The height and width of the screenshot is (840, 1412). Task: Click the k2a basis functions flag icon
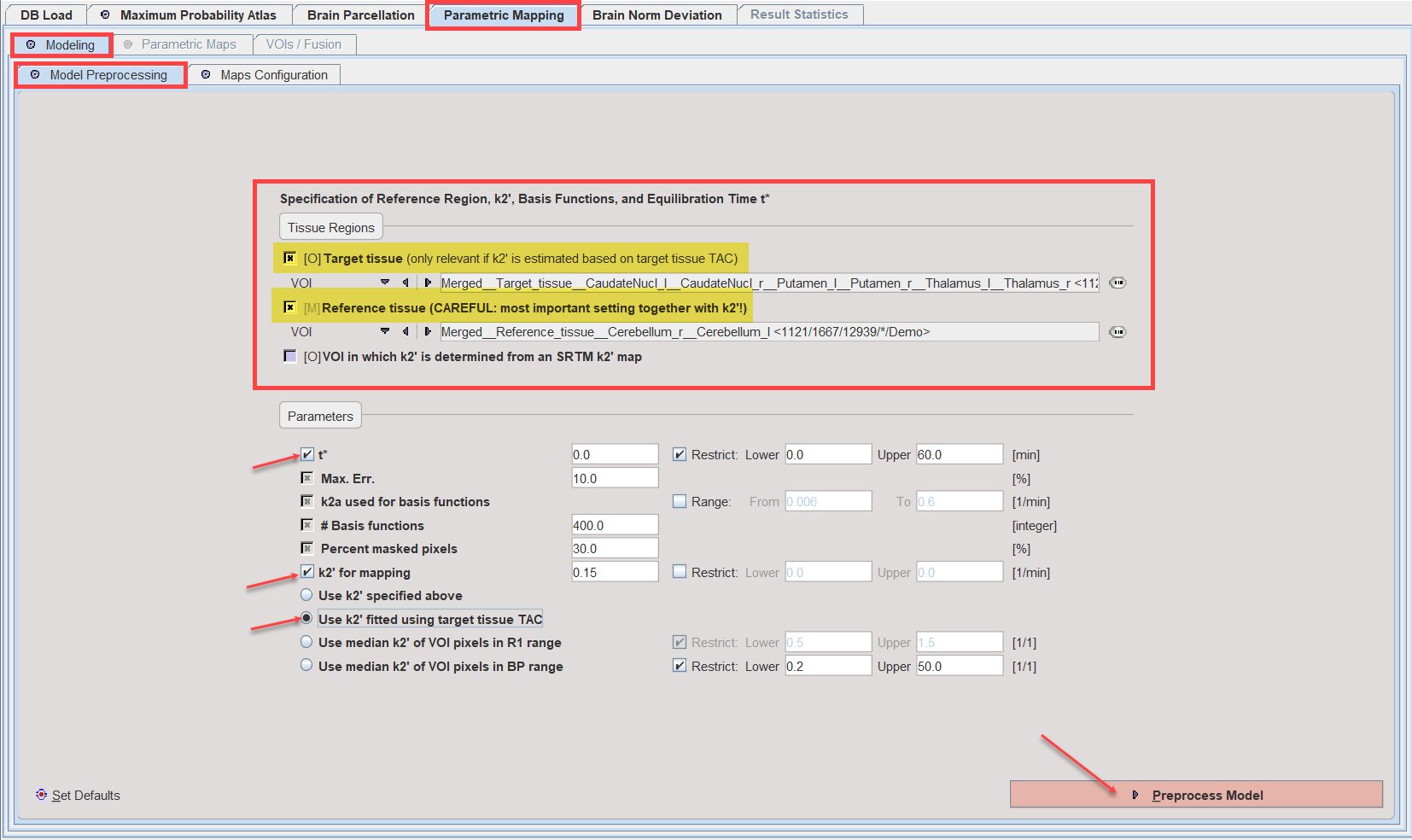(x=307, y=501)
